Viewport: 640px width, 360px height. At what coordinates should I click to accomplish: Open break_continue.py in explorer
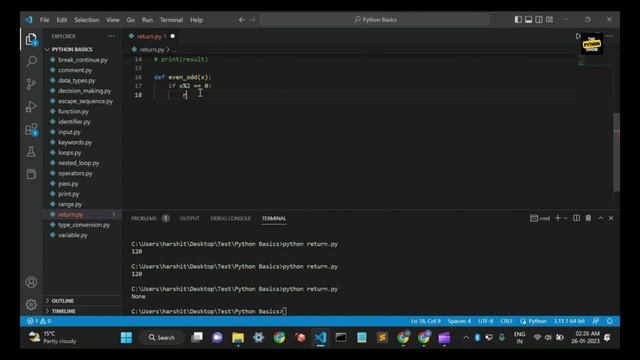pos(82,60)
